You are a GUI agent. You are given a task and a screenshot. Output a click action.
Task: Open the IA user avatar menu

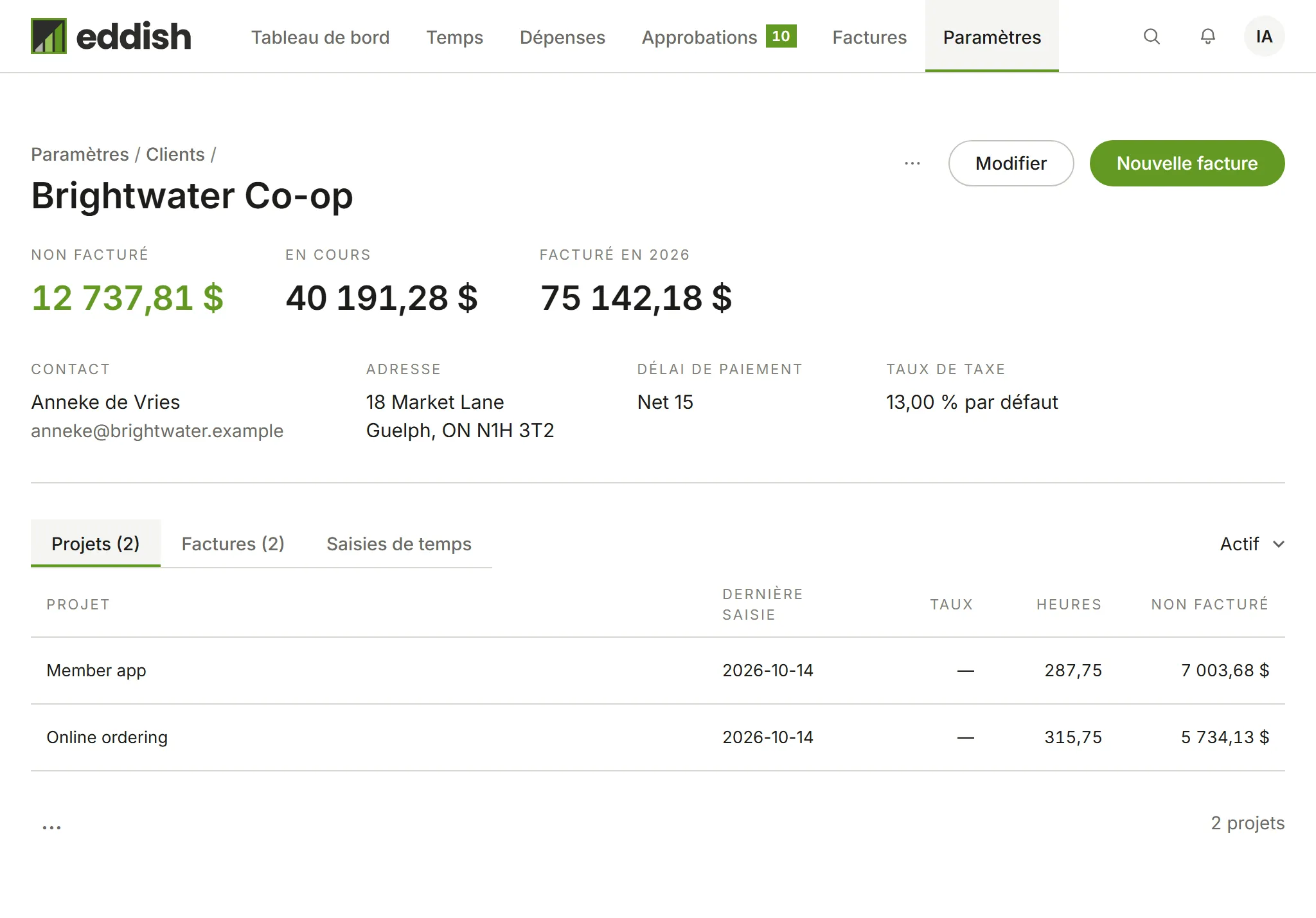pyautogui.click(x=1264, y=37)
